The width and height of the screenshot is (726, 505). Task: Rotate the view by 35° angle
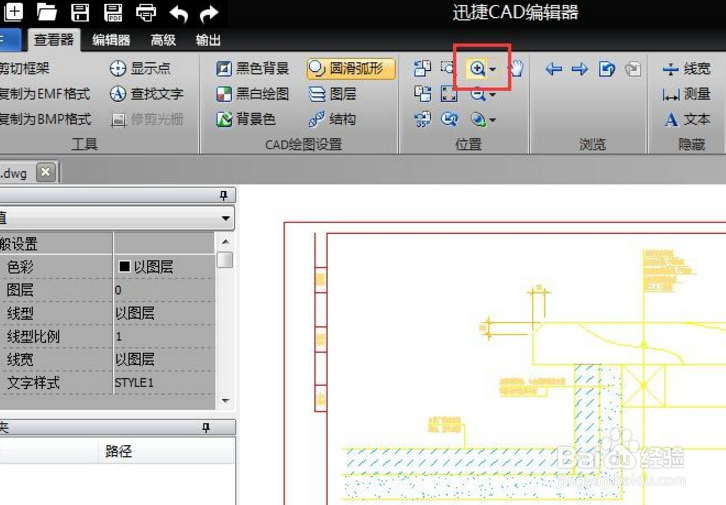click(422, 119)
